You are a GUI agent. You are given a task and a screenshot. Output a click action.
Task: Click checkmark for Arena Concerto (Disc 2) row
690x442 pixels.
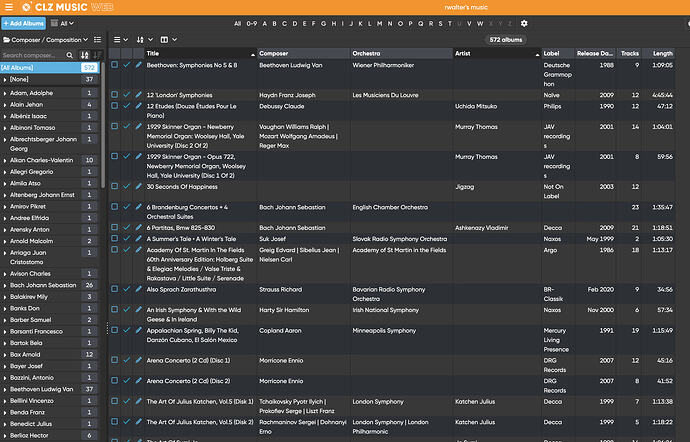tap(126, 380)
